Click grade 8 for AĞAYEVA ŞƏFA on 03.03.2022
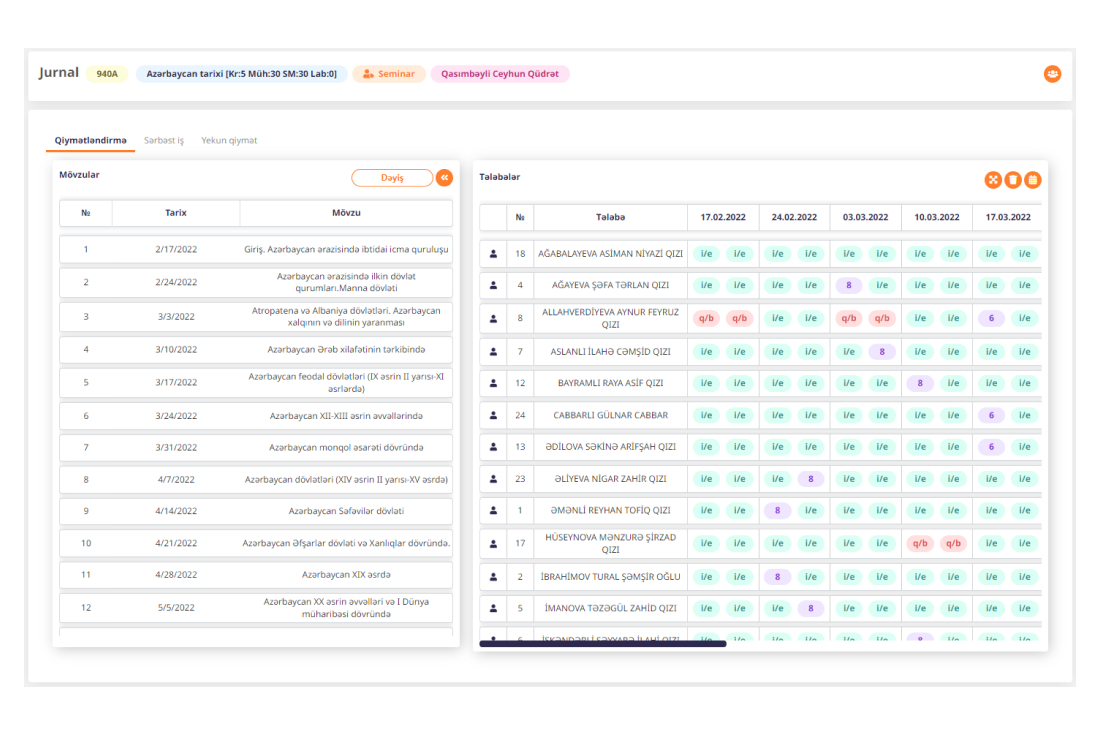The height and width of the screenshot is (734, 1100). 849,285
